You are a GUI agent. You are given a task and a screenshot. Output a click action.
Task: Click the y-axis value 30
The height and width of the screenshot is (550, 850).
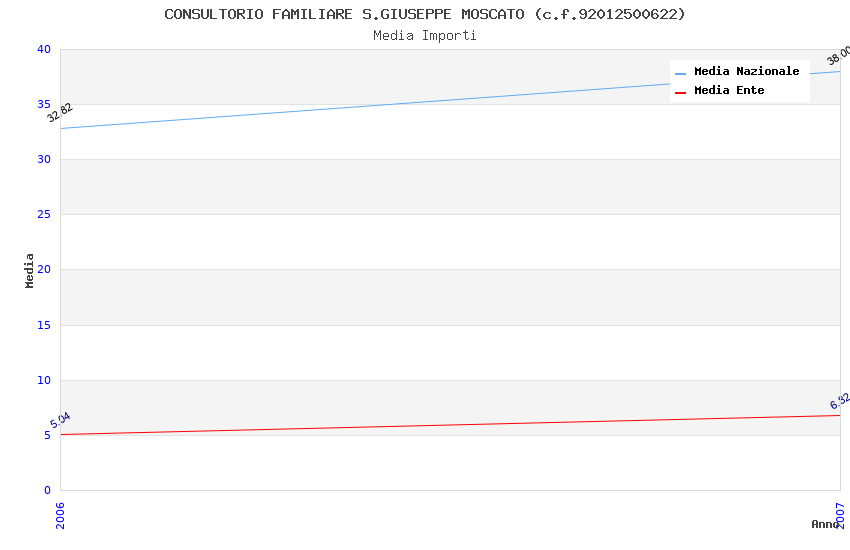pos(43,159)
